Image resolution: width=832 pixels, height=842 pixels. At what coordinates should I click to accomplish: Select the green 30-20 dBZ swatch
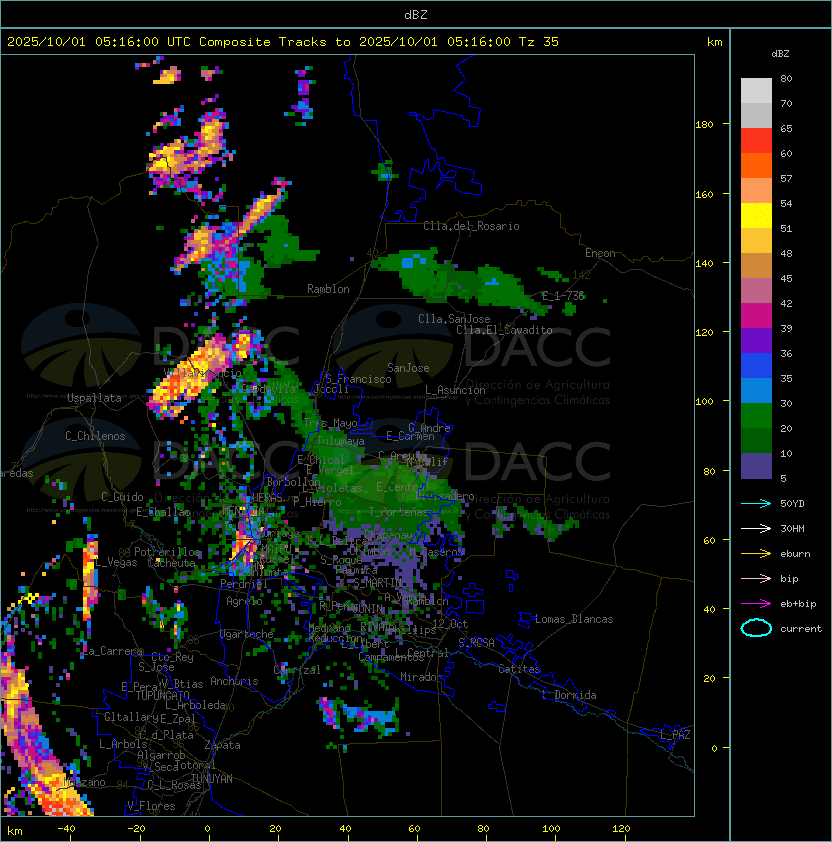[x=756, y=415]
